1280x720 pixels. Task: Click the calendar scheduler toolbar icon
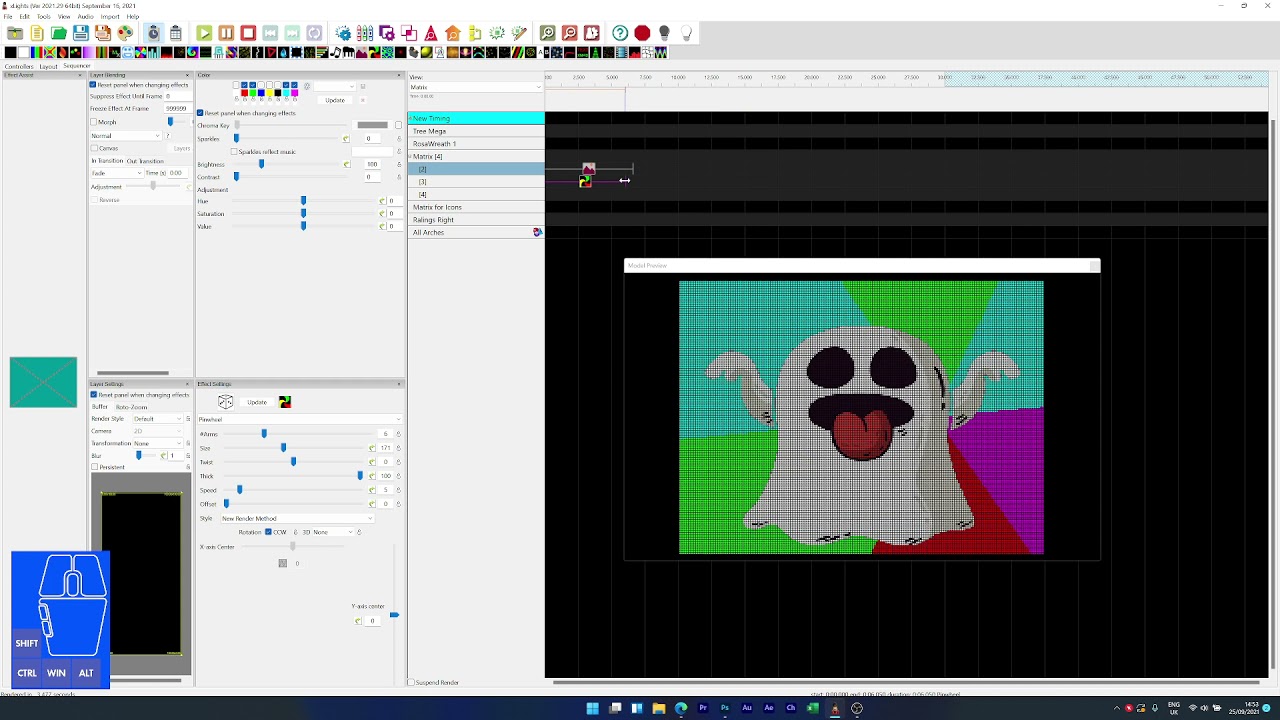coord(176,33)
